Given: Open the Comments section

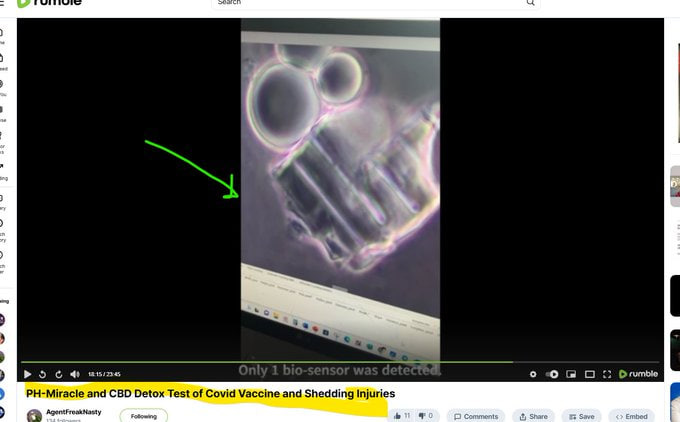Looking at the screenshot, I should [x=476, y=416].
